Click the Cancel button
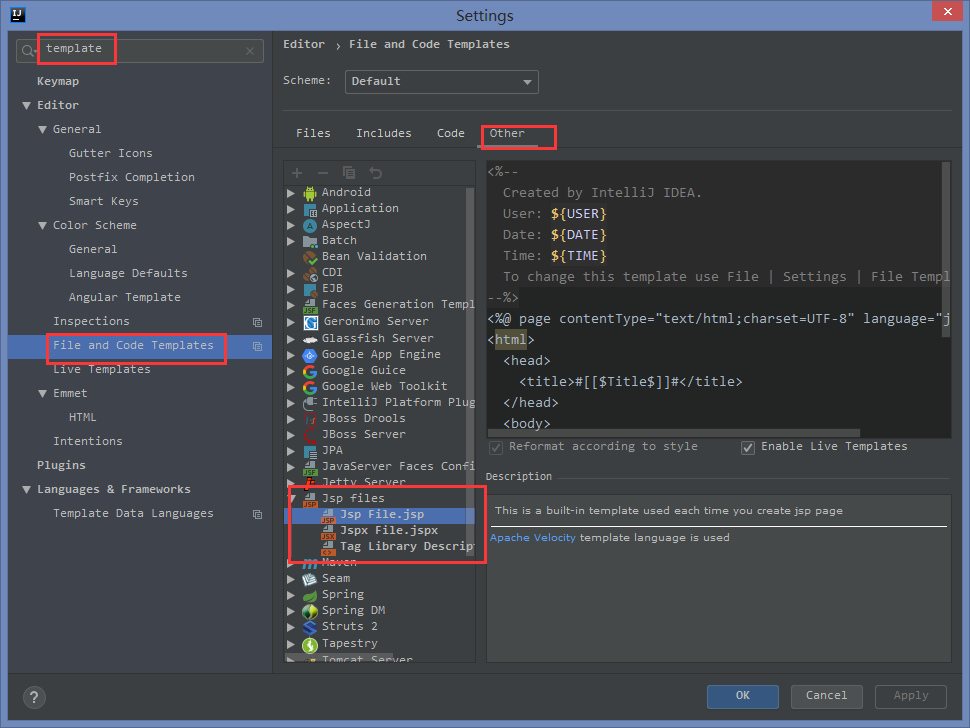 tap(826, 696)
